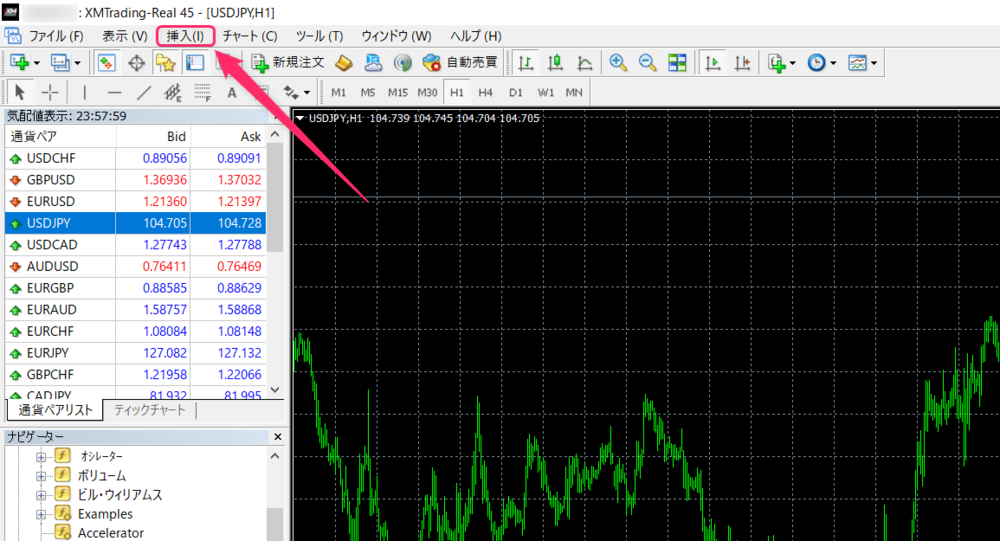
Task: Click the 新規注文 new order button
Action: [x=288, y=63]
